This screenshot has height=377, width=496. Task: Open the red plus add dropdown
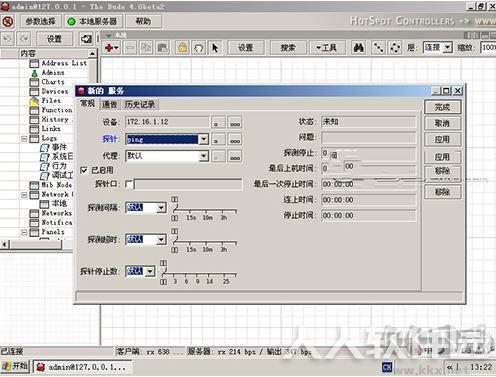tap(112, 48)
